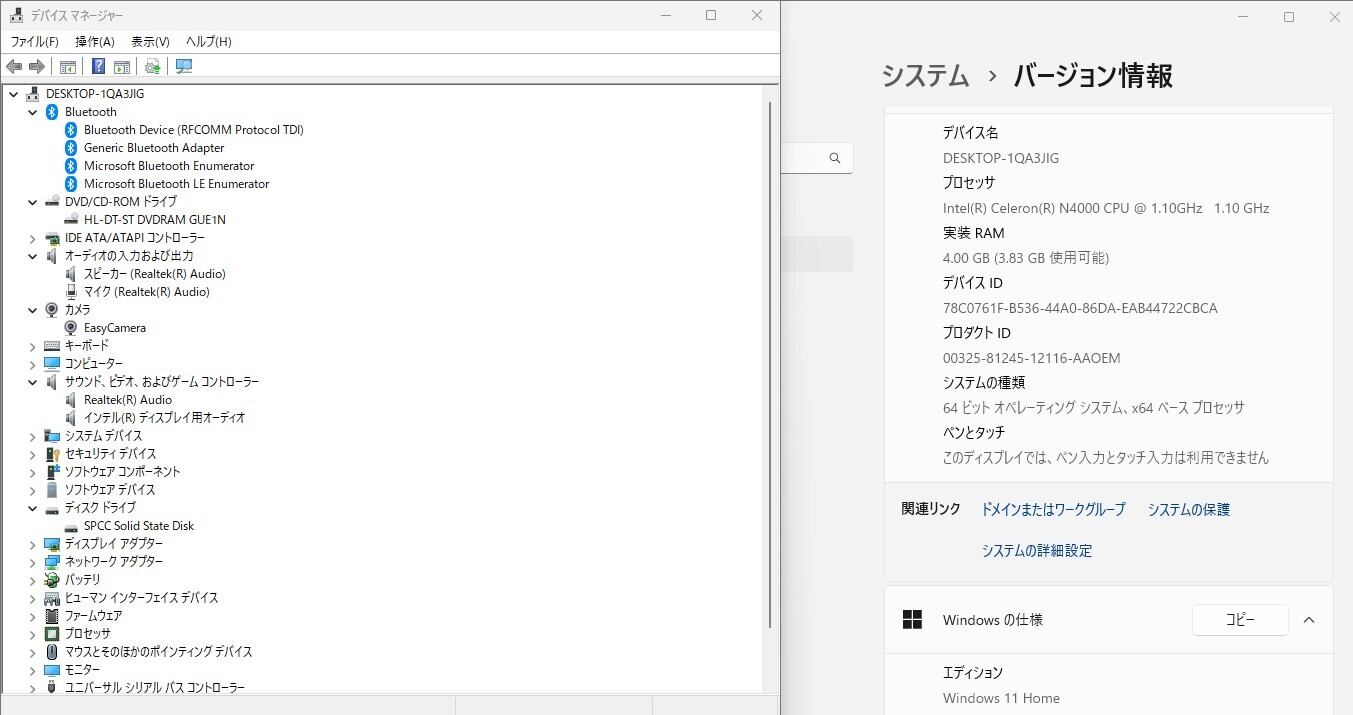The height and width of the screenshot is (715, 1353).
Task: Click the Back arrow in Device Manager toolbar
Action: pos(14,66)
